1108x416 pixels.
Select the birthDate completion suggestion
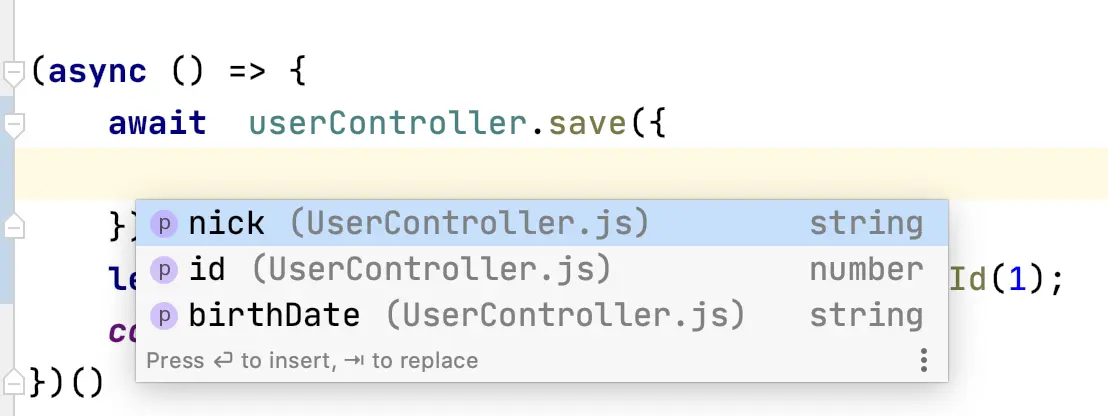(x=542, y=316)
